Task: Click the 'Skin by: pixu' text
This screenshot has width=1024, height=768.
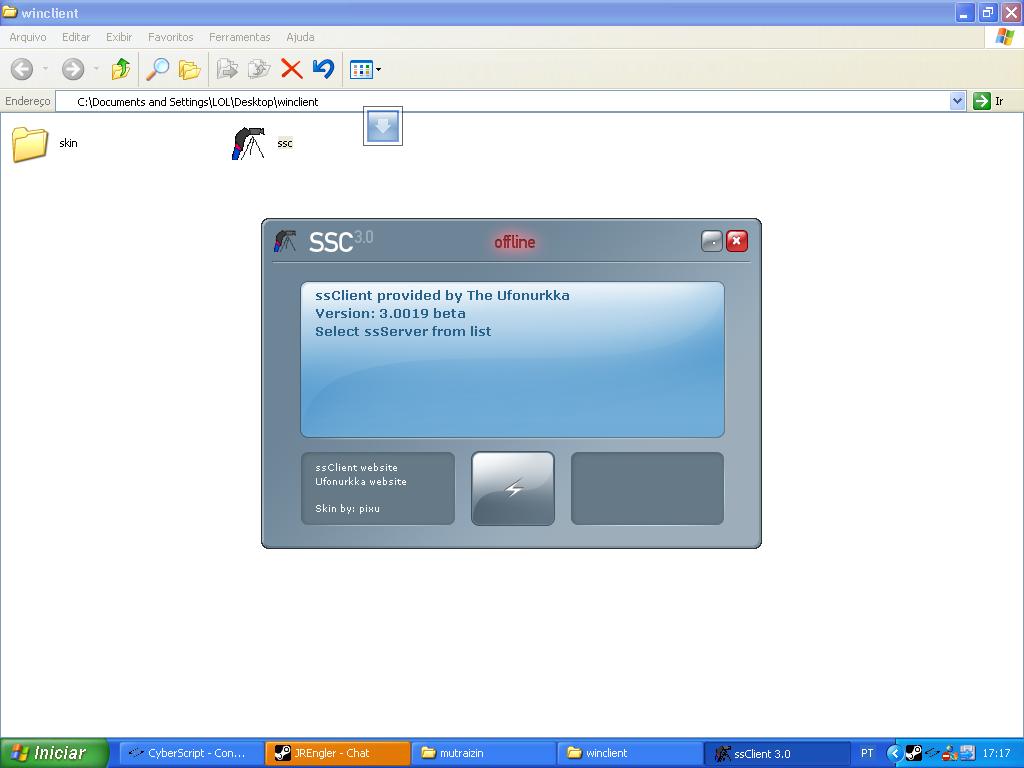Action: [347, 508]
